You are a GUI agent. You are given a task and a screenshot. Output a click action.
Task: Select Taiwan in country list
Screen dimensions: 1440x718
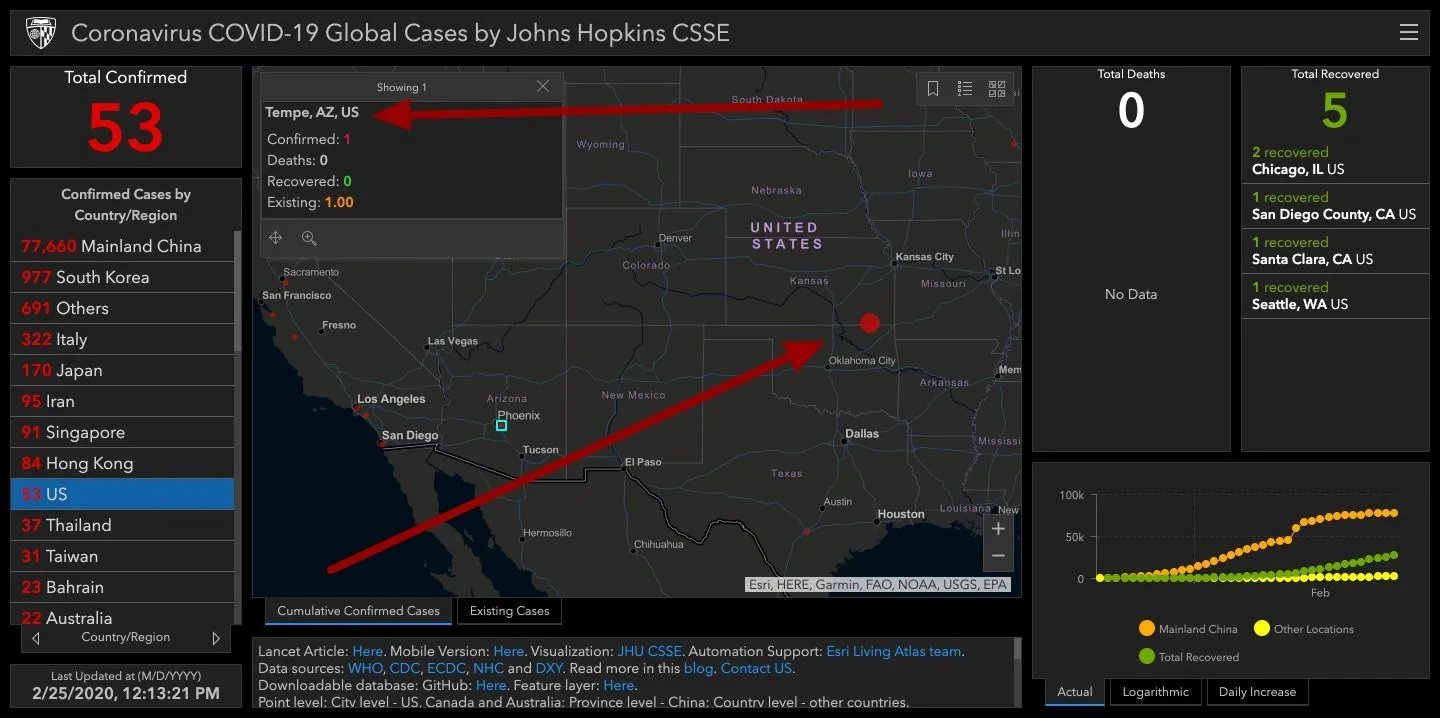coord(122,556)
